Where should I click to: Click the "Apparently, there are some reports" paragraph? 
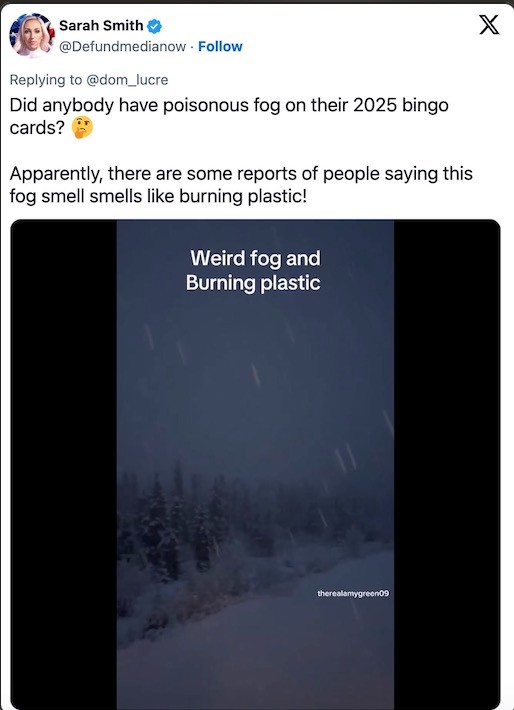tap(241, 185)
